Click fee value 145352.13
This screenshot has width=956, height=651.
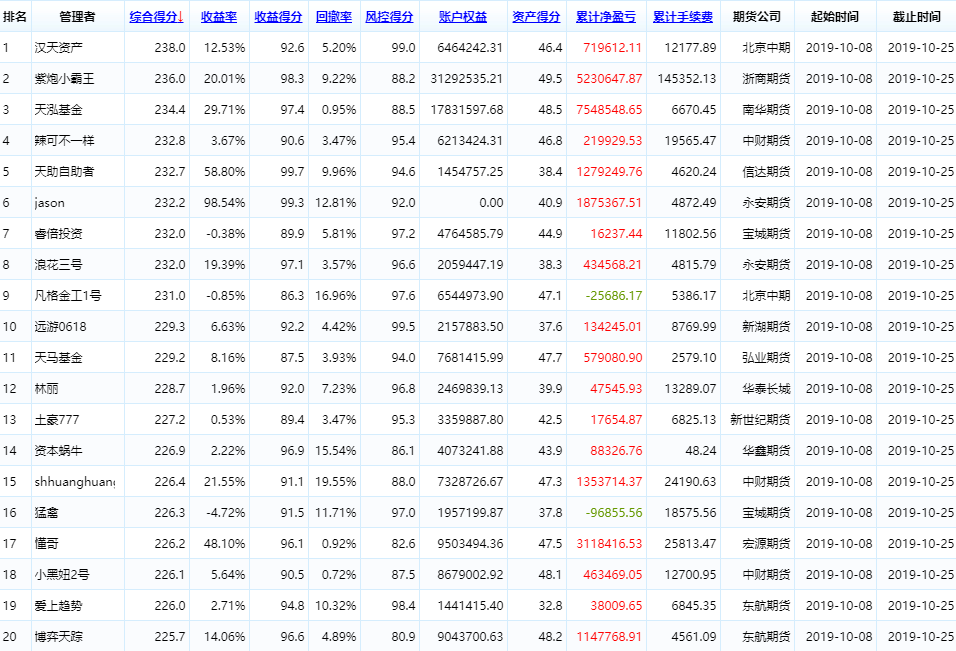pyautogui.click(x=687, y=79)
